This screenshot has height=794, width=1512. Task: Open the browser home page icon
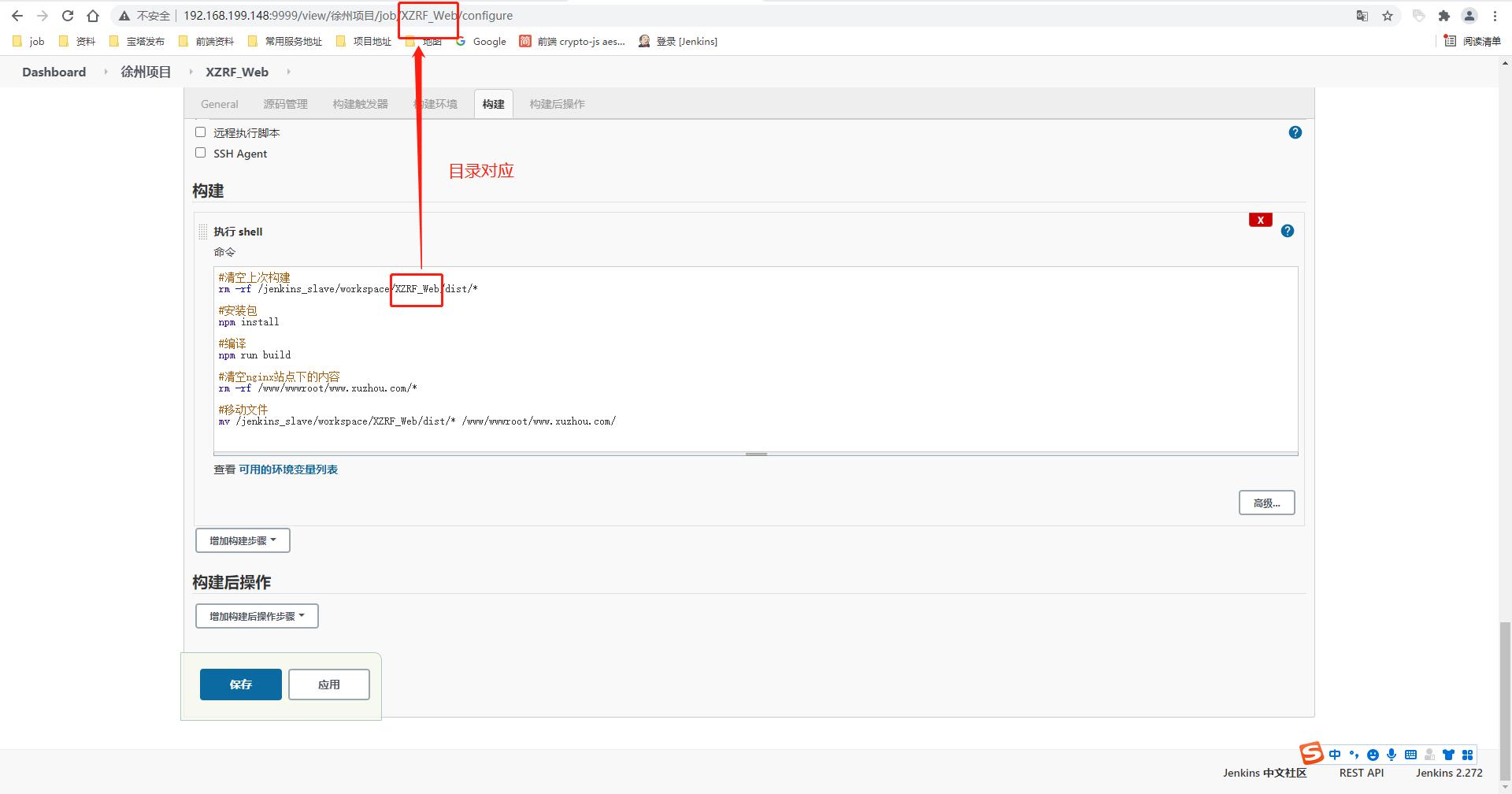coord(93,16)
